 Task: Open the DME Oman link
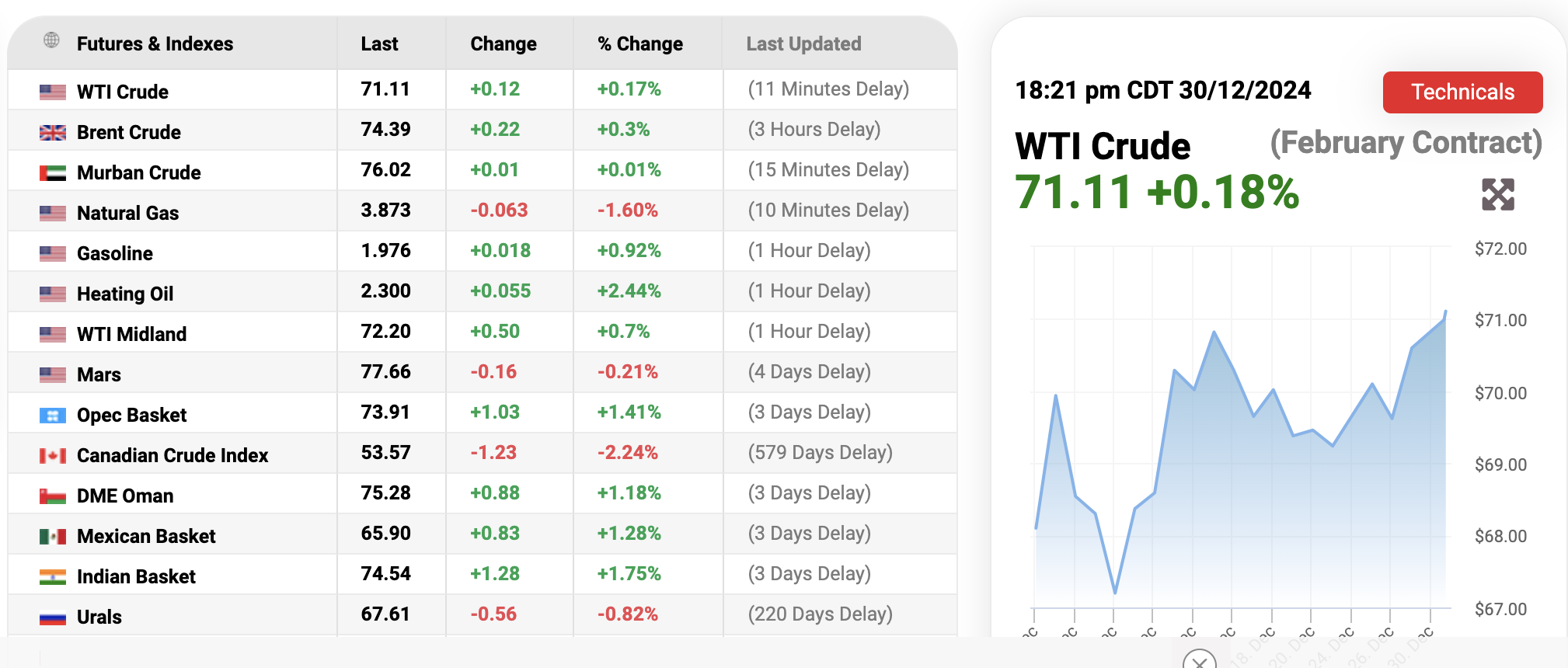tap(125, 496)
